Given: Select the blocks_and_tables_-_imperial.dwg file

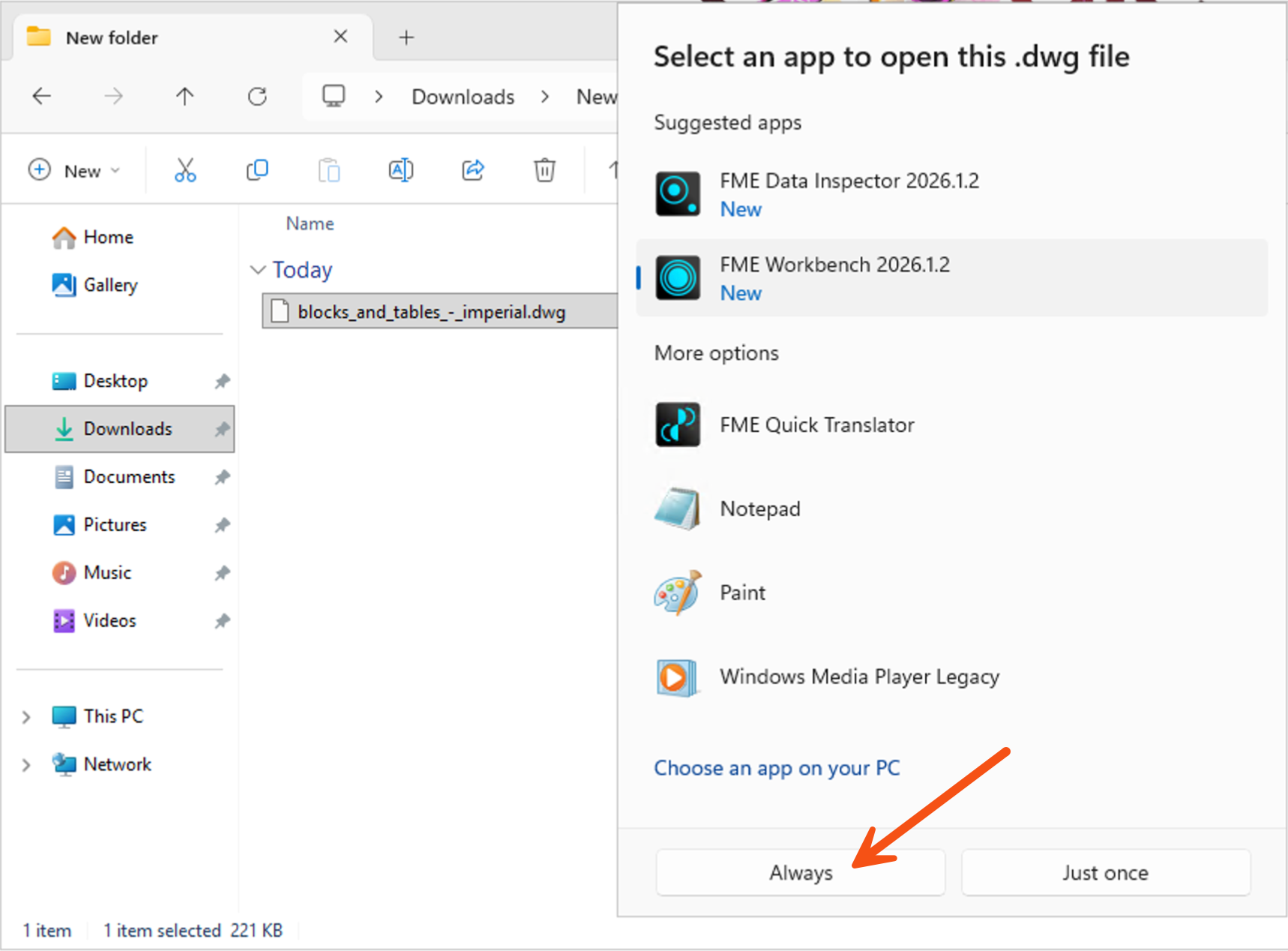Looking at the screenshot, I should click(439, 311).
